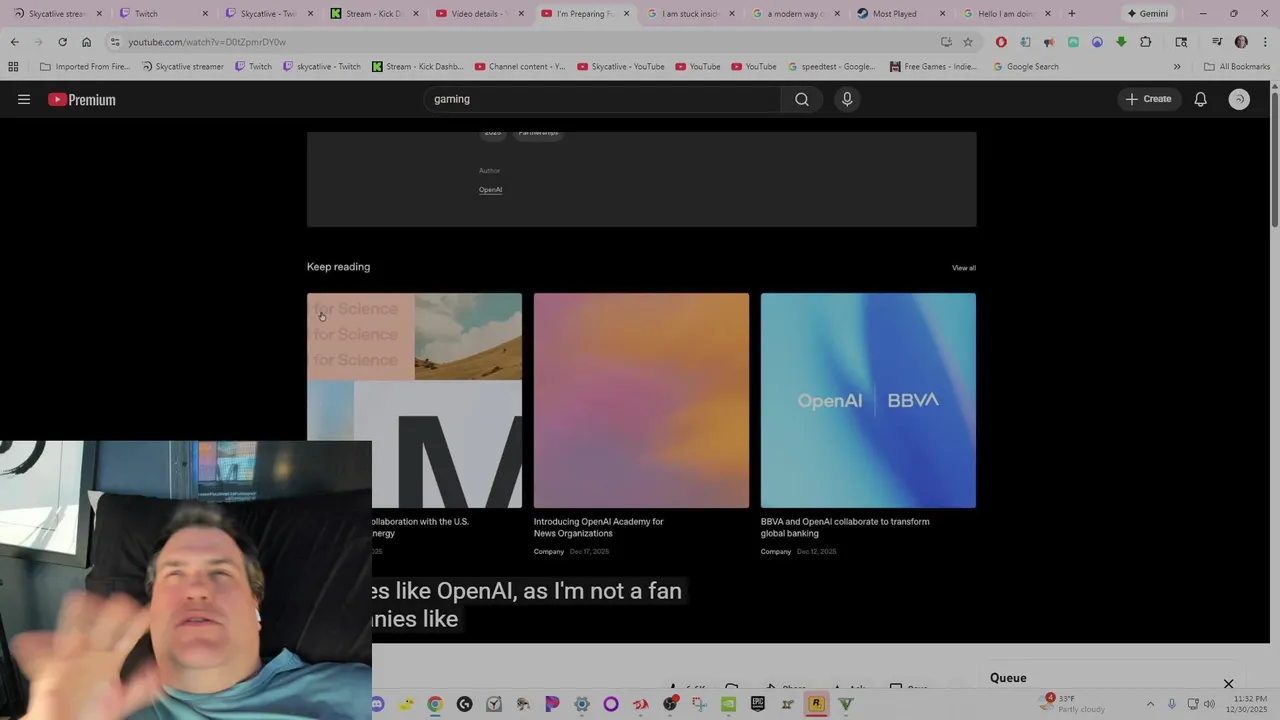The image size is (1280, 720).
Task: Open the Extensions puzzle piece menu
Action: [x=1146, y=42]
